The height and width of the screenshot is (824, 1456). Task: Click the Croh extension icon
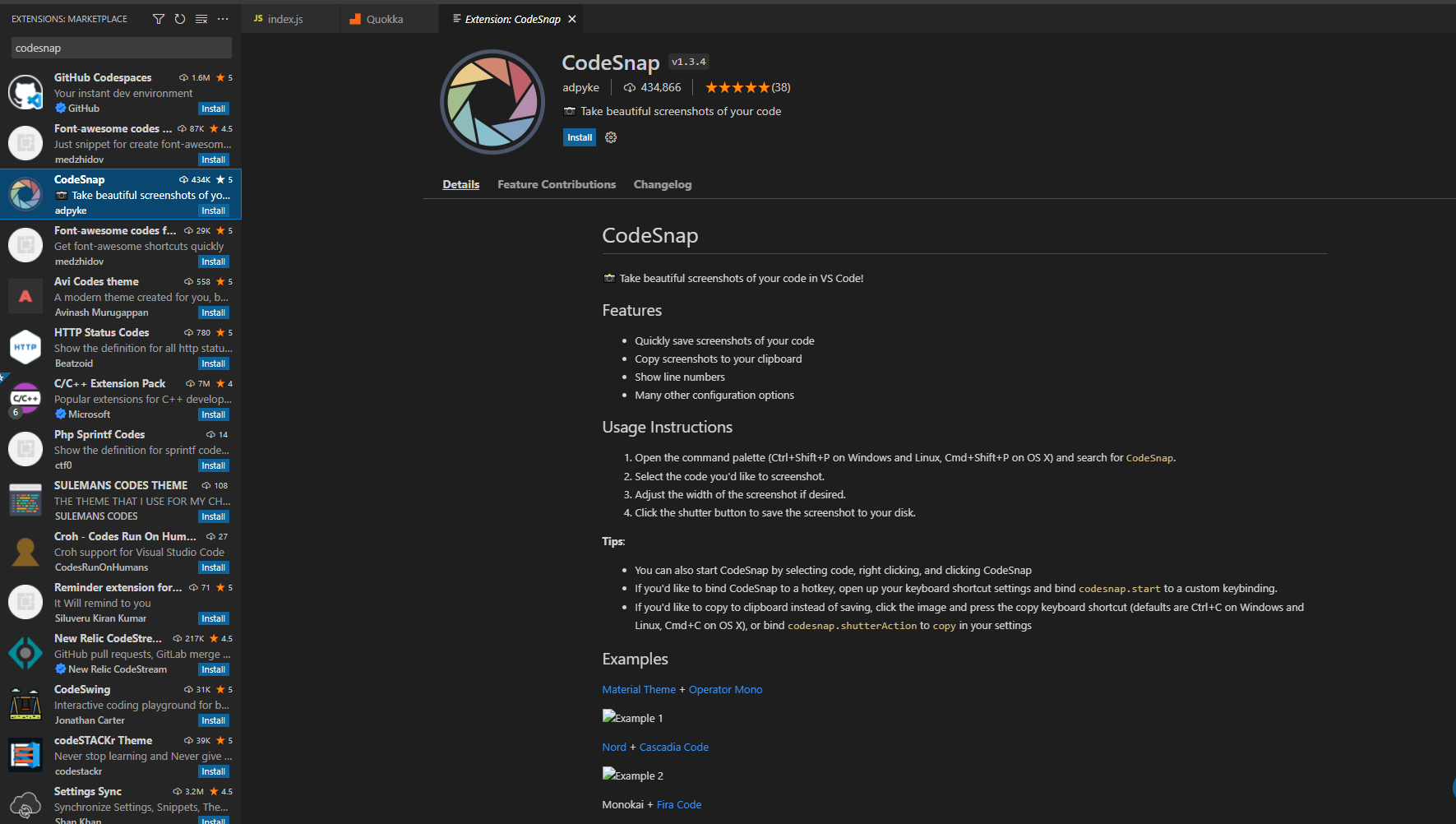[x=25, y=551]
